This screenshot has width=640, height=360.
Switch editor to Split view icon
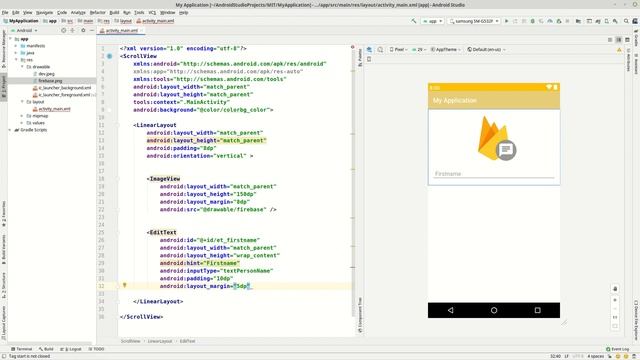coord(619,40)
